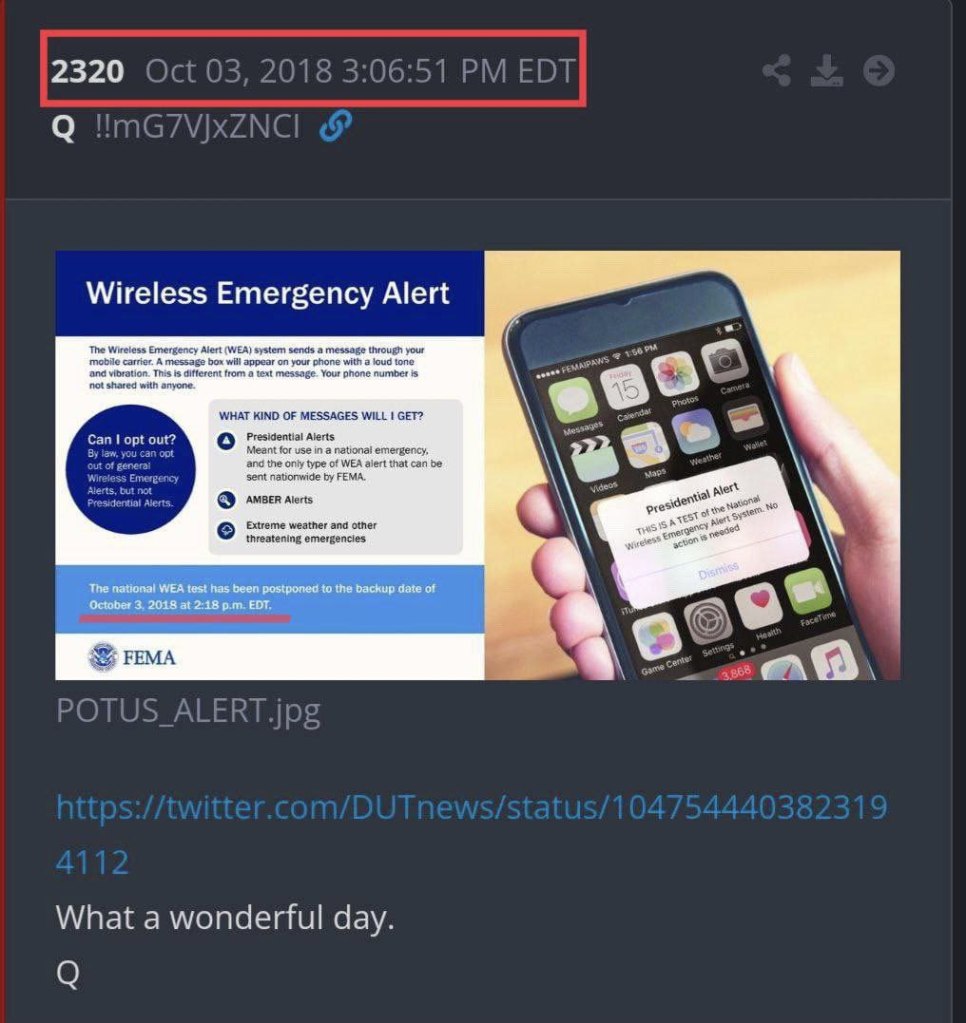Viewport: 966px width, 1023px height.
Task: Click the Presidential Alert popup on phone
Action: (x=702, y=528)
